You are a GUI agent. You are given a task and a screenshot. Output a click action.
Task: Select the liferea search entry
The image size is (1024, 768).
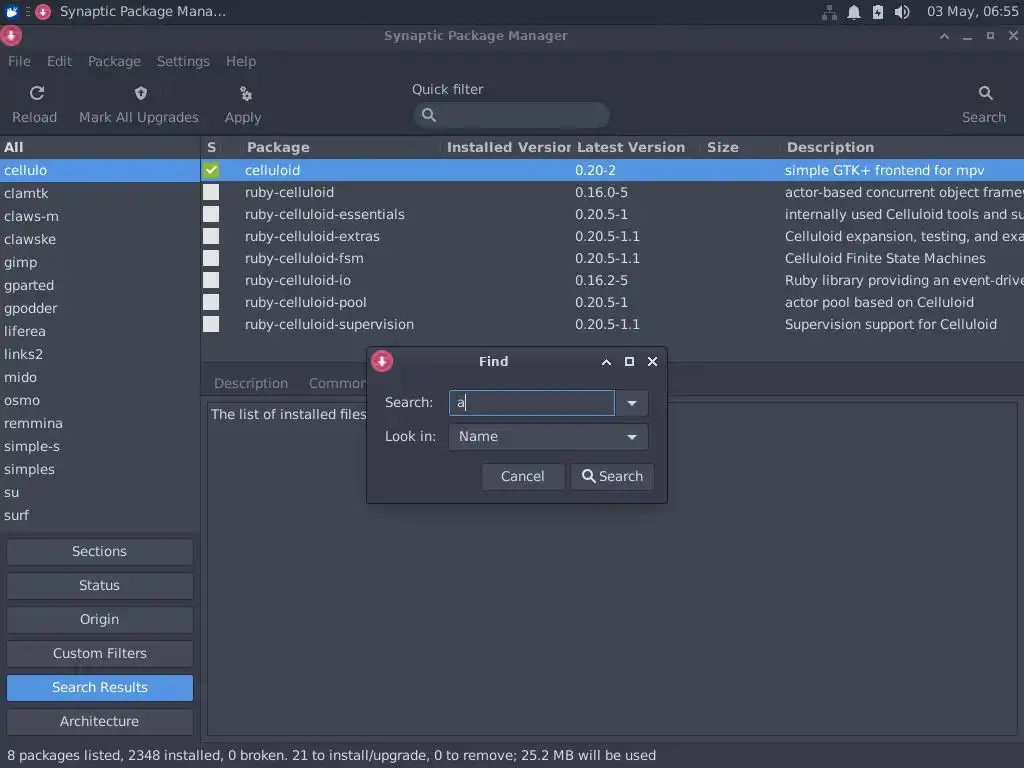click(x=100, y=331)
